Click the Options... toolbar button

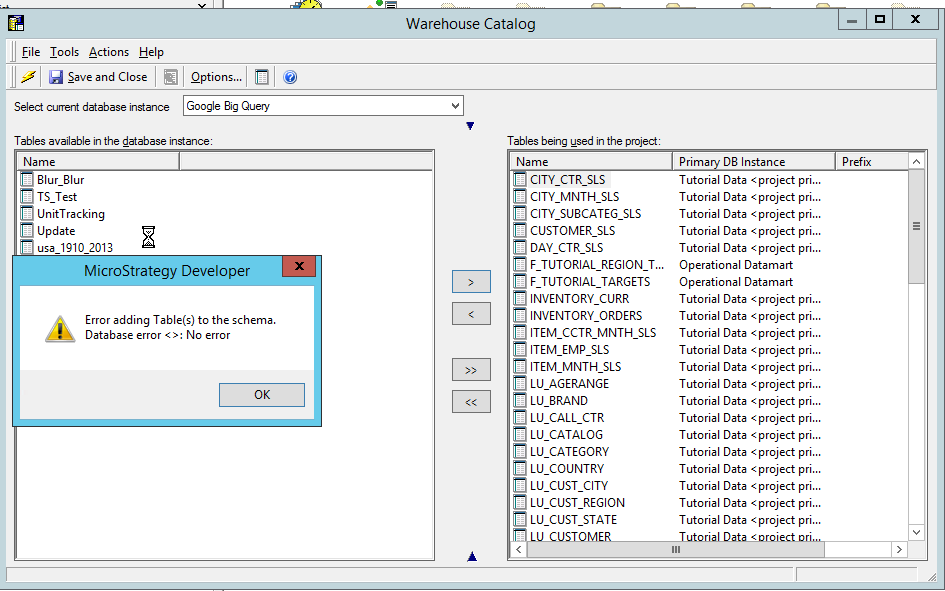pyautogui.click(x=216, y=77)
